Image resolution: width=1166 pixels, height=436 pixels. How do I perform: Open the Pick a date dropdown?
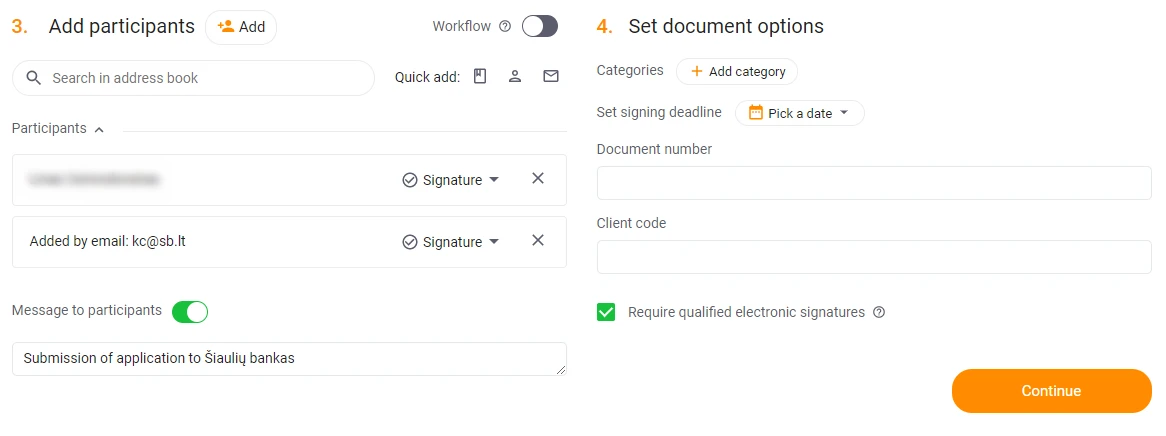(x=799, y=113)
